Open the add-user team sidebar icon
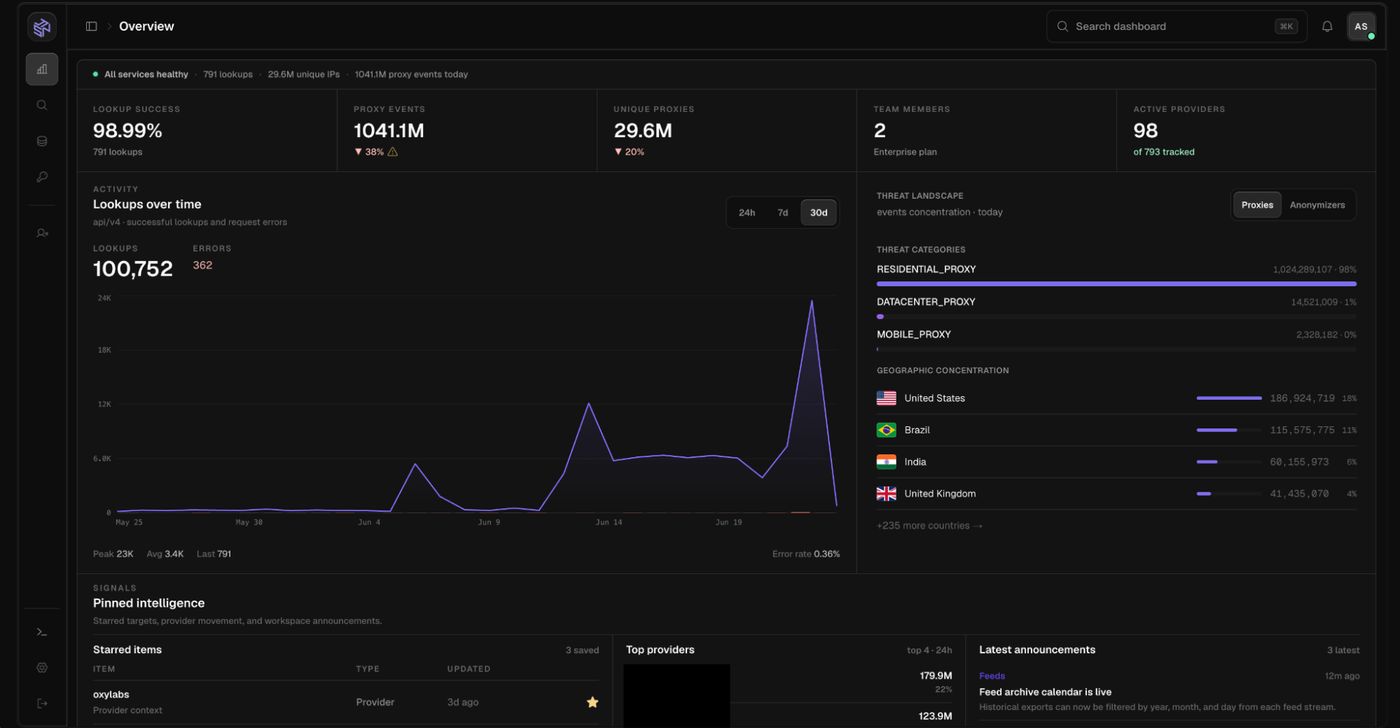The image size is (1400, 728). 42,233
